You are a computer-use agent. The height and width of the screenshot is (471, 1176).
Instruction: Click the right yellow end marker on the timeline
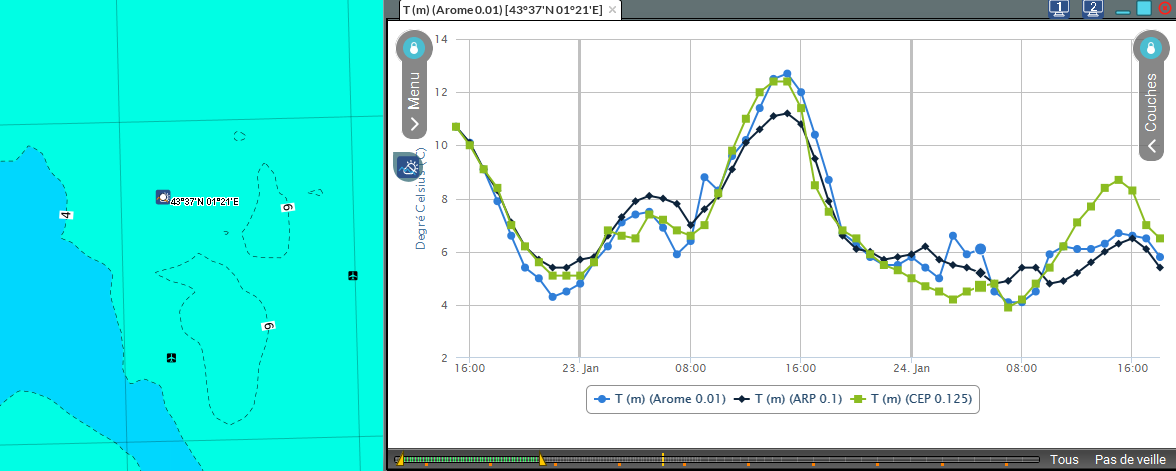(x=542, y=459)
